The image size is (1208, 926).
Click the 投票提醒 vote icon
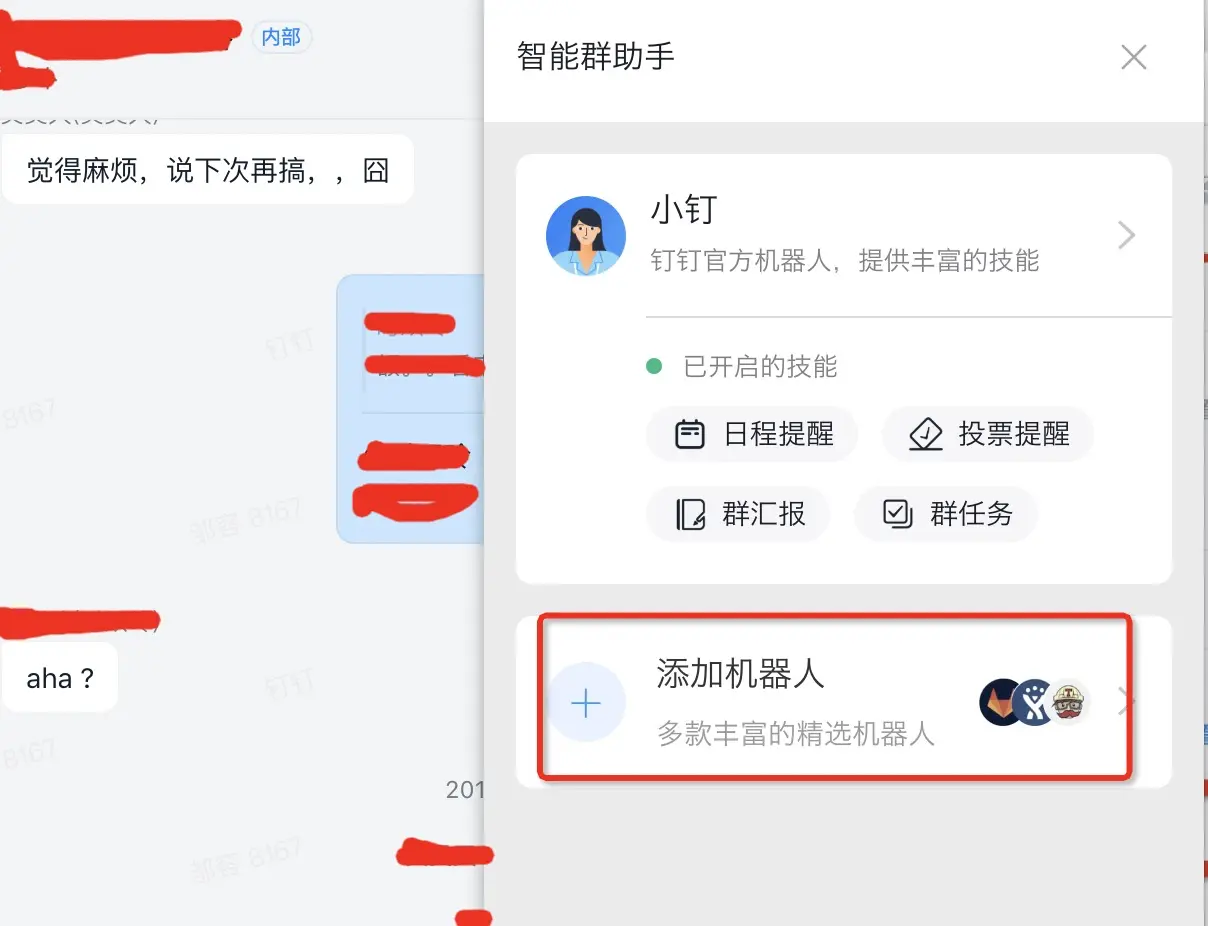(926, 435)
